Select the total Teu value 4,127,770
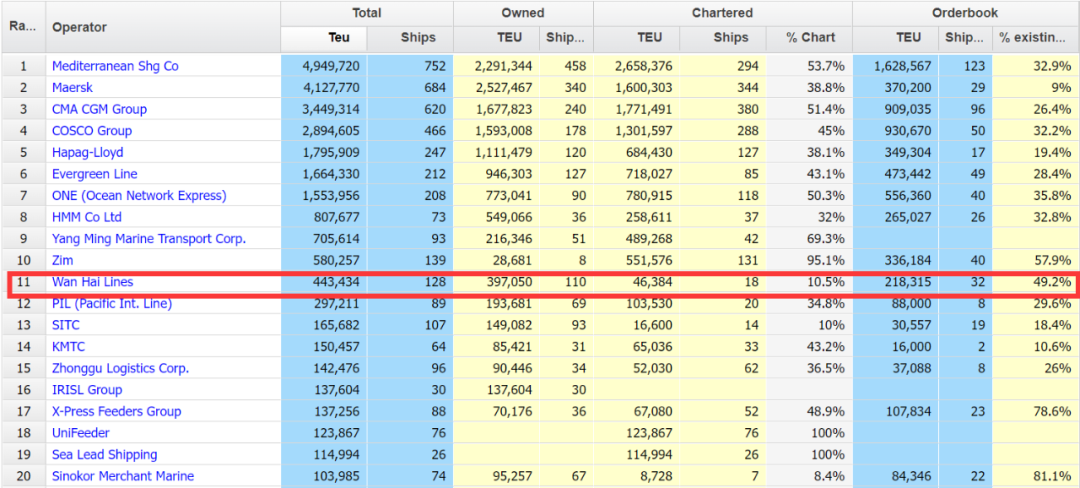The height and width of the screenshot is (488, 1080). click(331, 87)
